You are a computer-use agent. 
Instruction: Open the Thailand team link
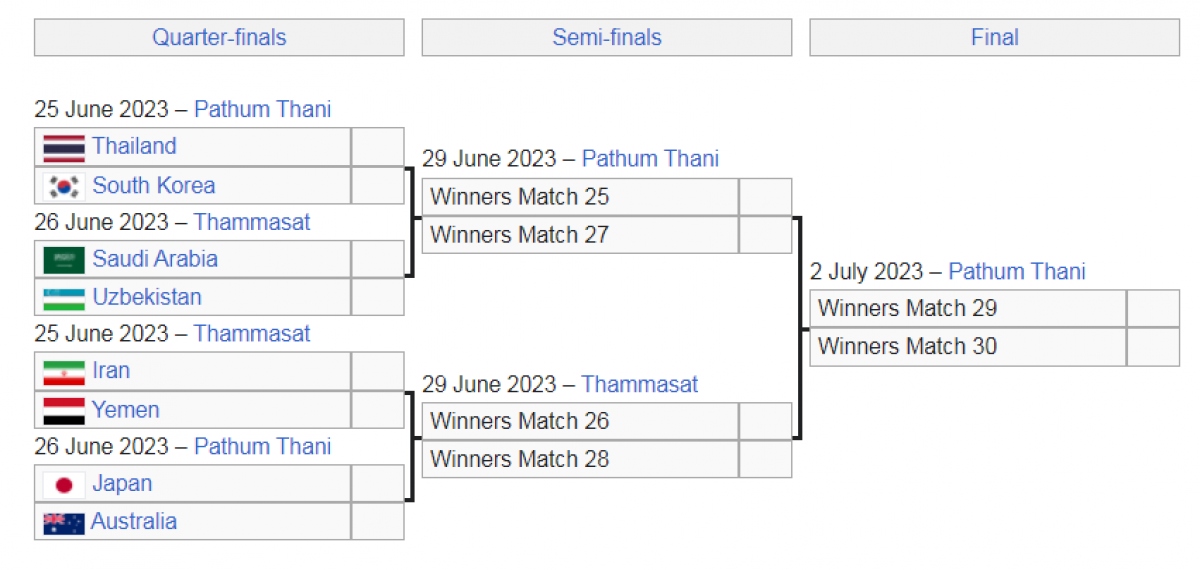pos(134,146)
